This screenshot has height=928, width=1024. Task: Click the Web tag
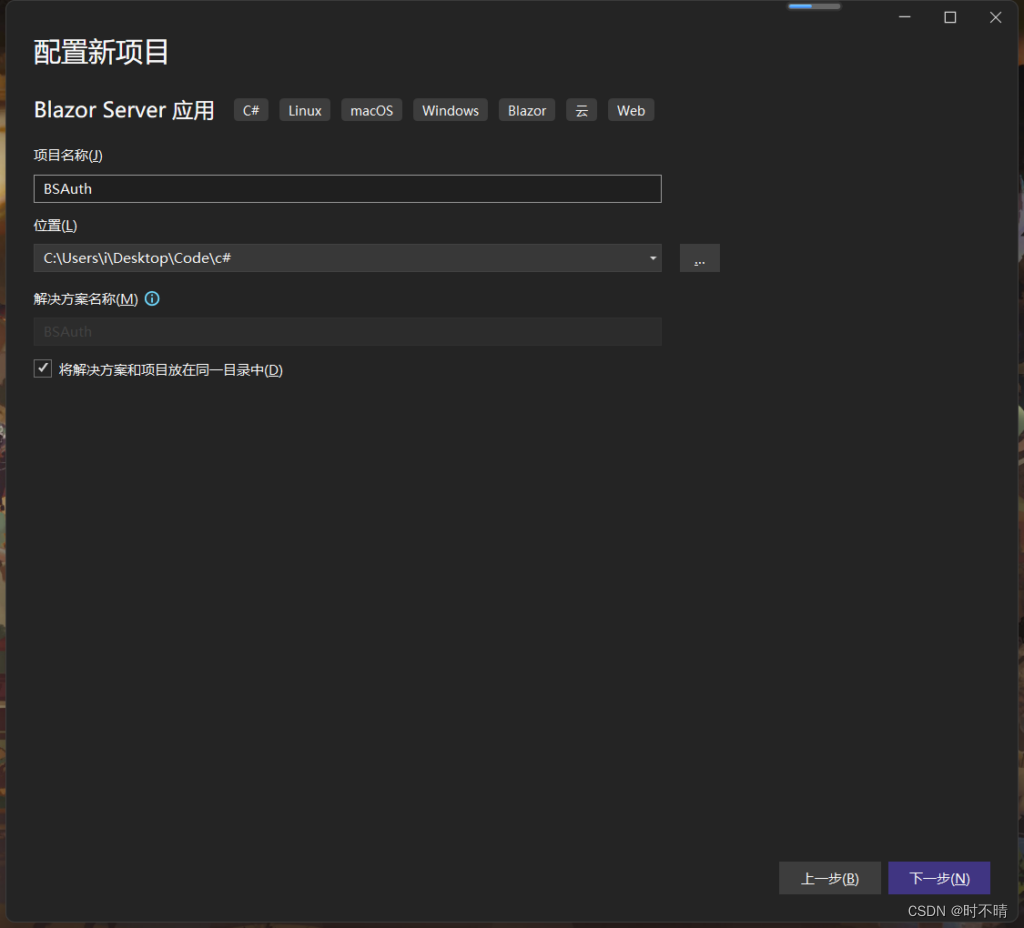click(630, 110)
